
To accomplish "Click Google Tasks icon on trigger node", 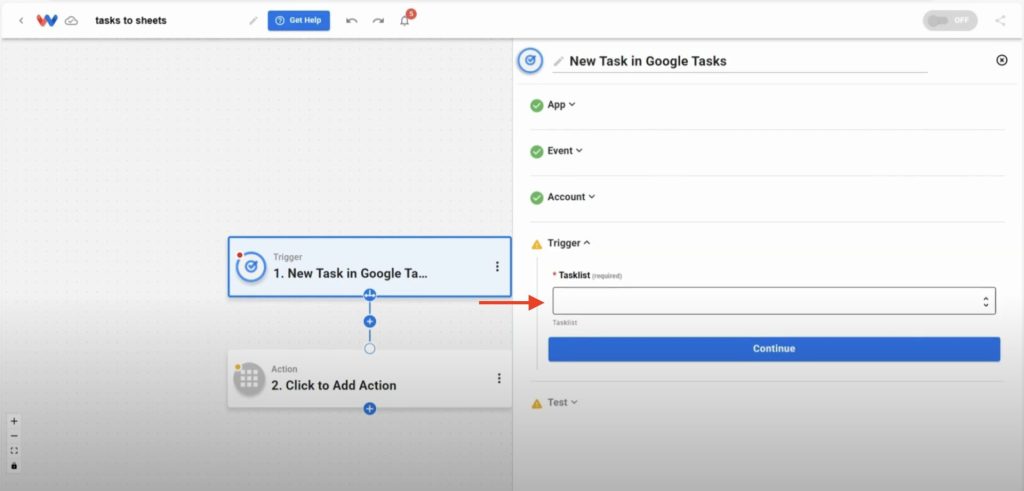I will pyautogui.click(x=251, y=266).
